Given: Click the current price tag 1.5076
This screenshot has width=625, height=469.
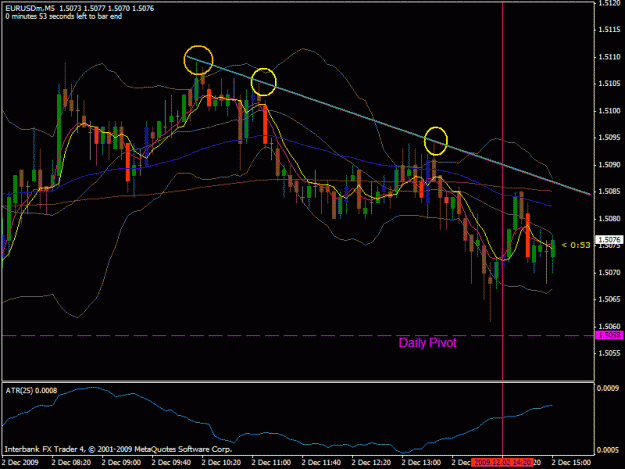Looking at the screenshot, I should [609, 239].
